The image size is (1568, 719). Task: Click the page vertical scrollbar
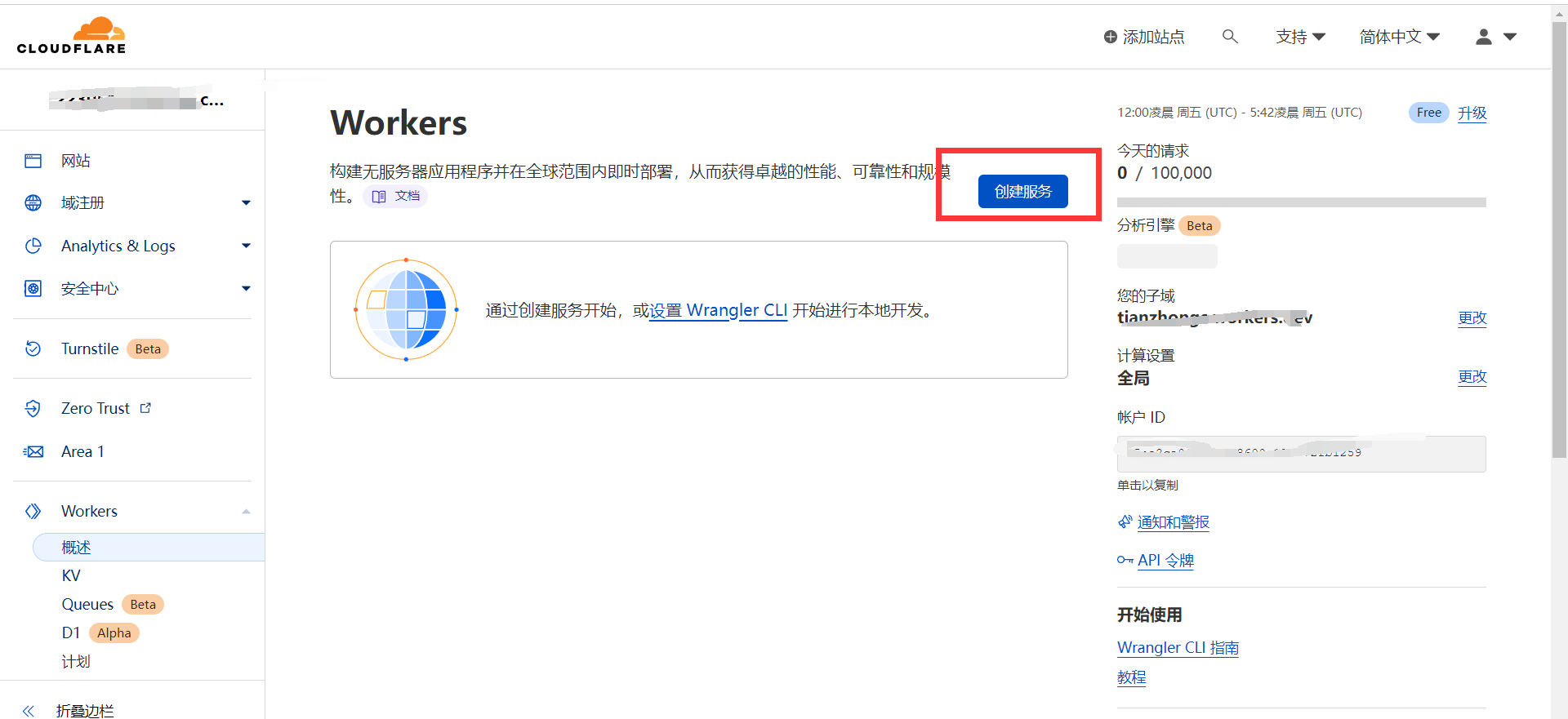click(1559, 245)
